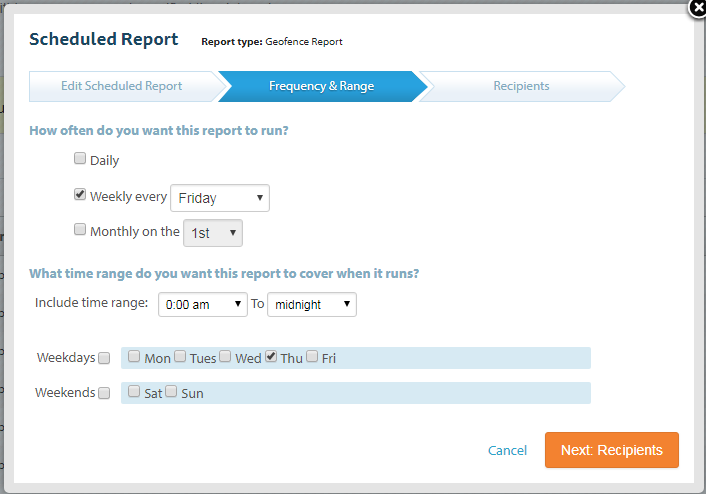The image size is (706, 494).
Task: Check the Tues day checkbox
Action: click(180, 356)
